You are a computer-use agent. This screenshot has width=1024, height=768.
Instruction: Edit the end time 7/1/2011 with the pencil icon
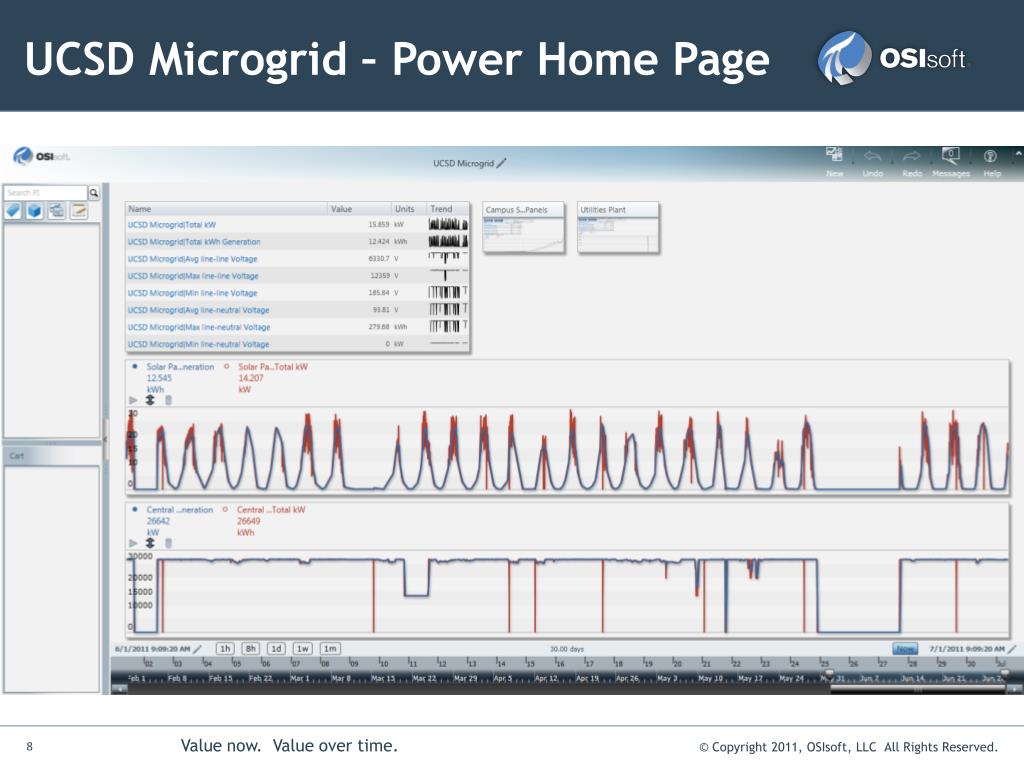pyautogui.click(x=1012, y=649)
